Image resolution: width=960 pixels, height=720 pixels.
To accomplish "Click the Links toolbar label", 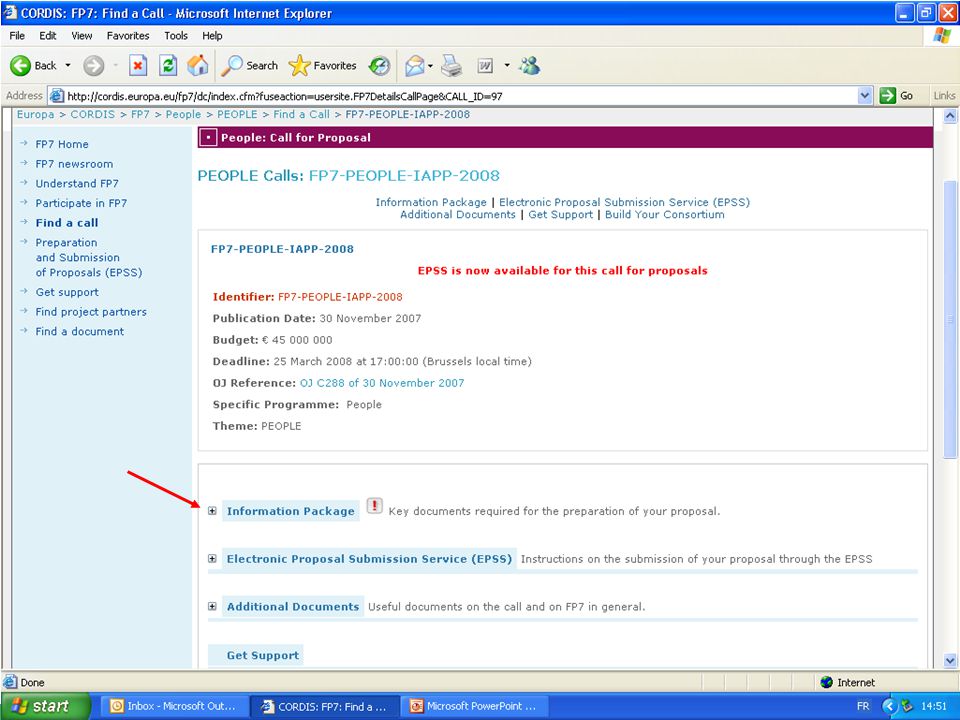I will click(x=943, y=96).
